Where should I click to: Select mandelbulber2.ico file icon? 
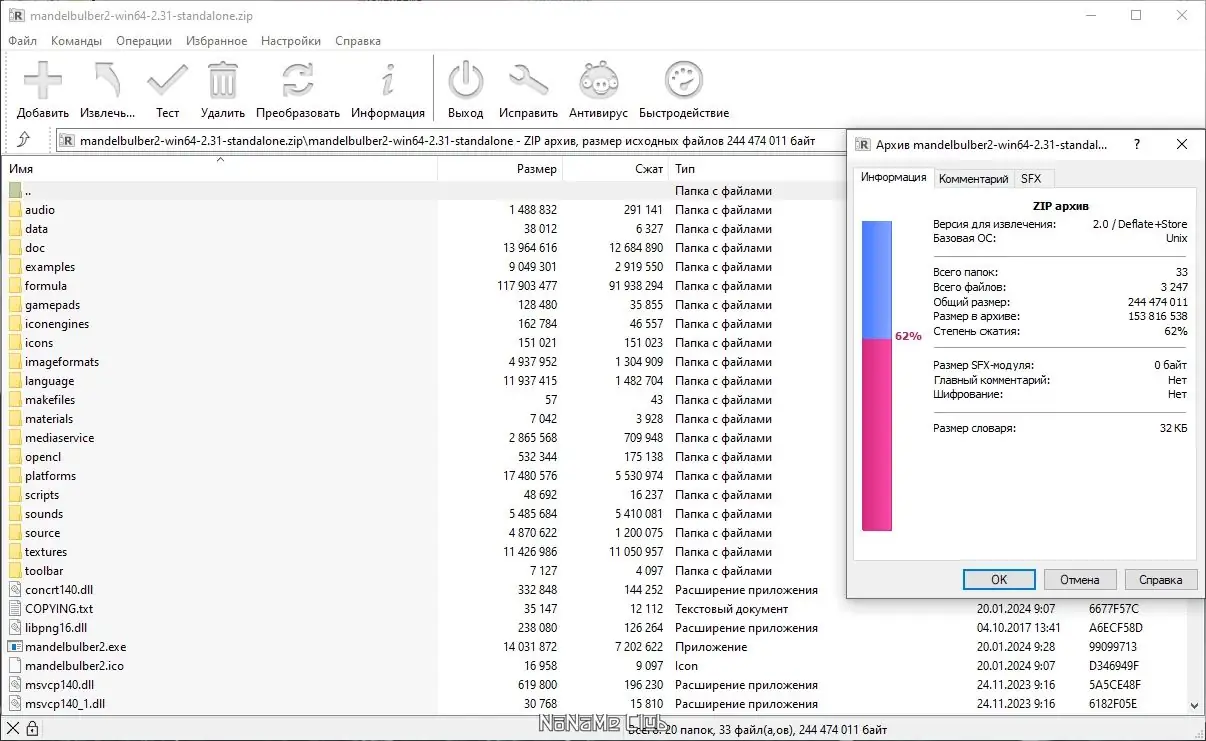point(15,666)
